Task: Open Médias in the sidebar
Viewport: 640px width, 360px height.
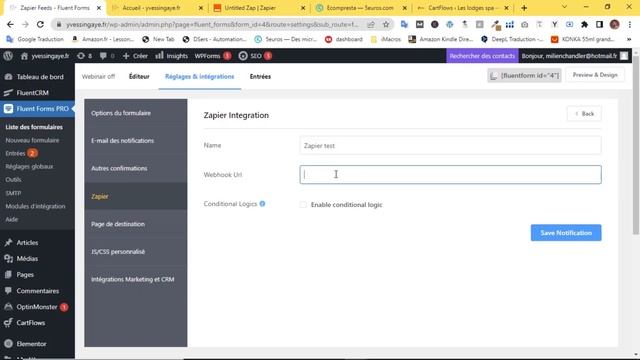Action: coord(37,258)
